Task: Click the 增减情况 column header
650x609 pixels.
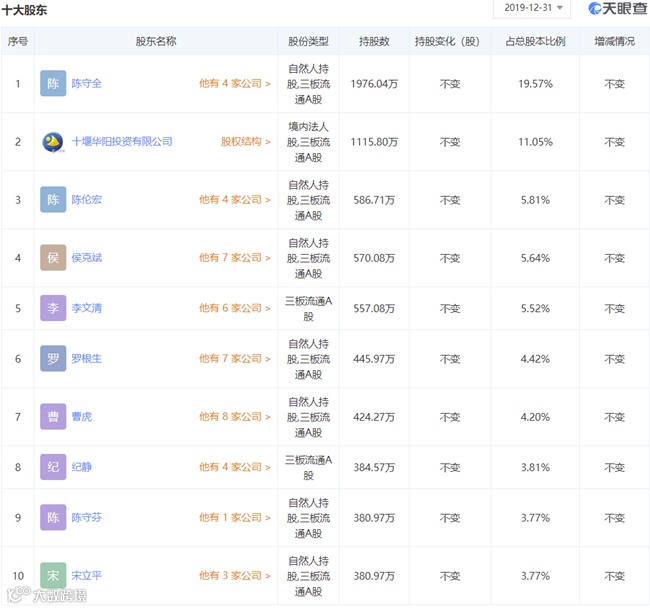Action: pos(614,41)
